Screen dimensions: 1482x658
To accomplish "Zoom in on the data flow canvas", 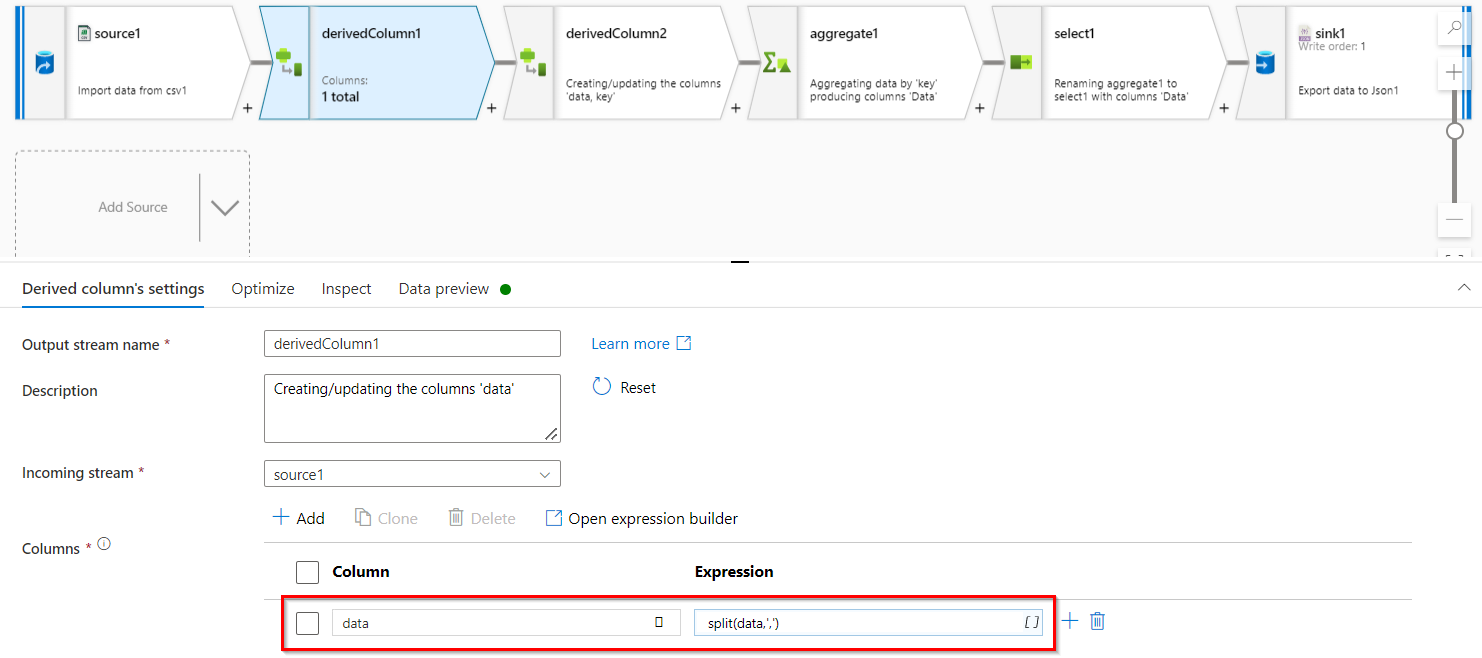I will pyautogui.click(x=1454, y=72).
